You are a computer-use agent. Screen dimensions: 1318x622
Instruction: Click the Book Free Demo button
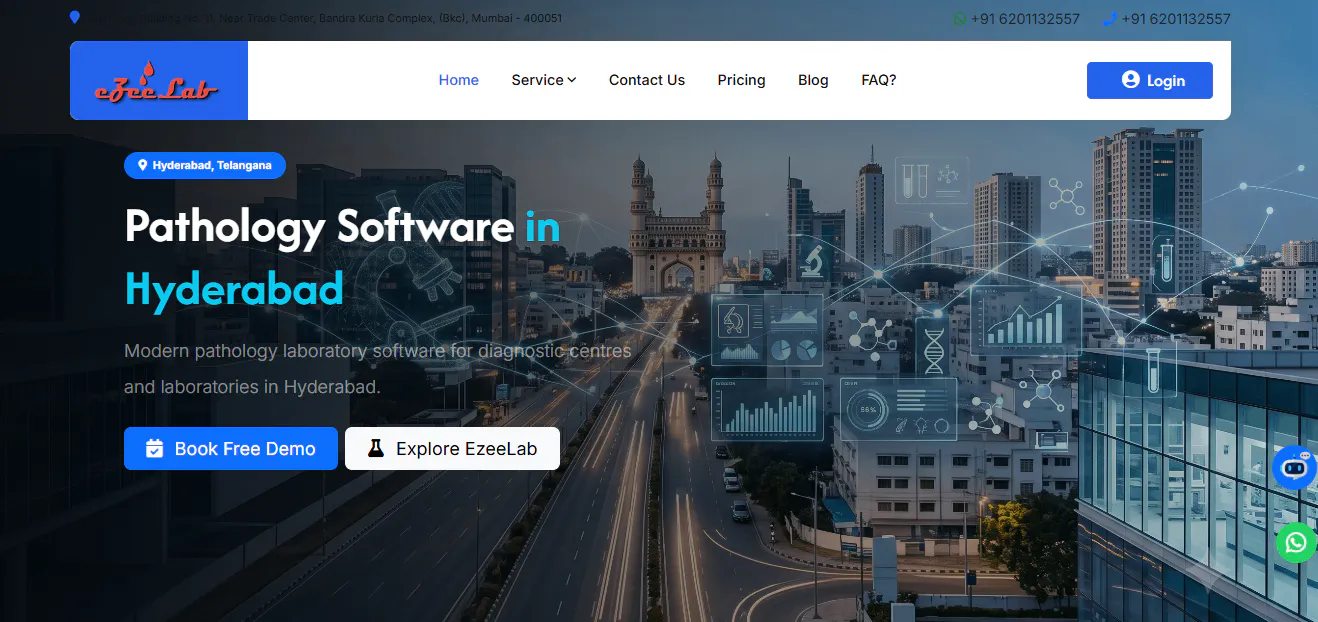coord(231,449)
